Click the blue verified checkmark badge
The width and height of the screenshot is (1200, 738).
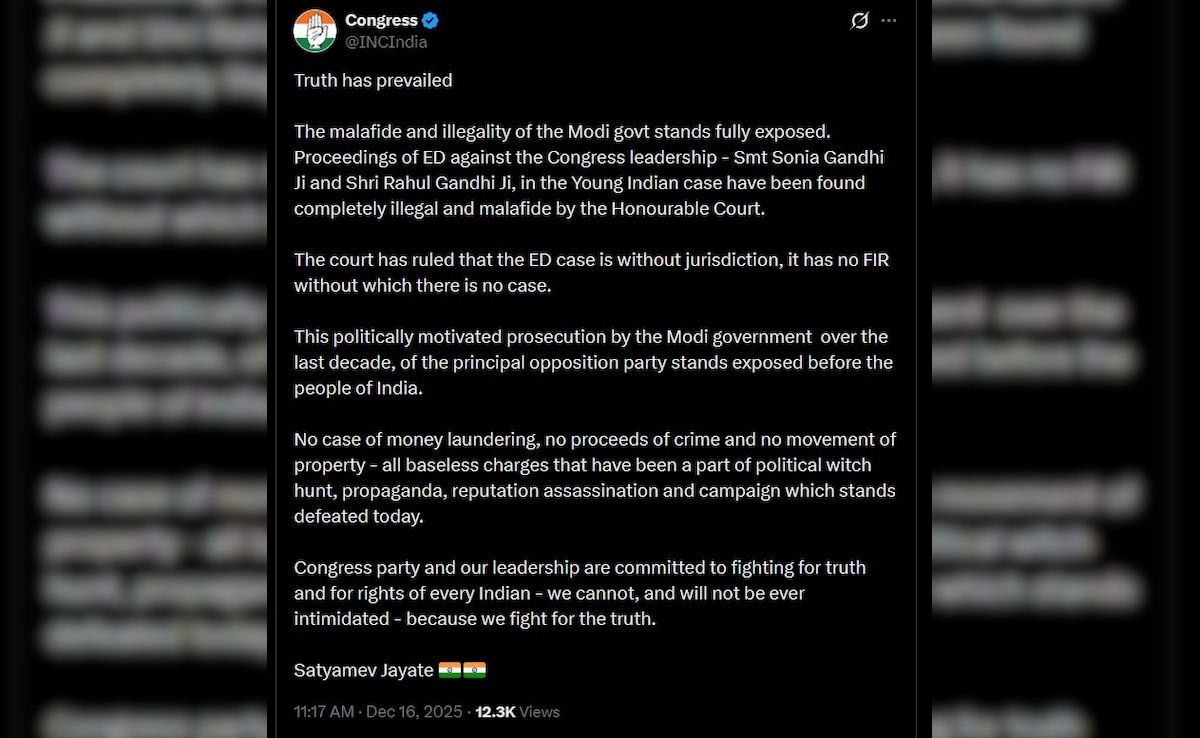[430, 20]
